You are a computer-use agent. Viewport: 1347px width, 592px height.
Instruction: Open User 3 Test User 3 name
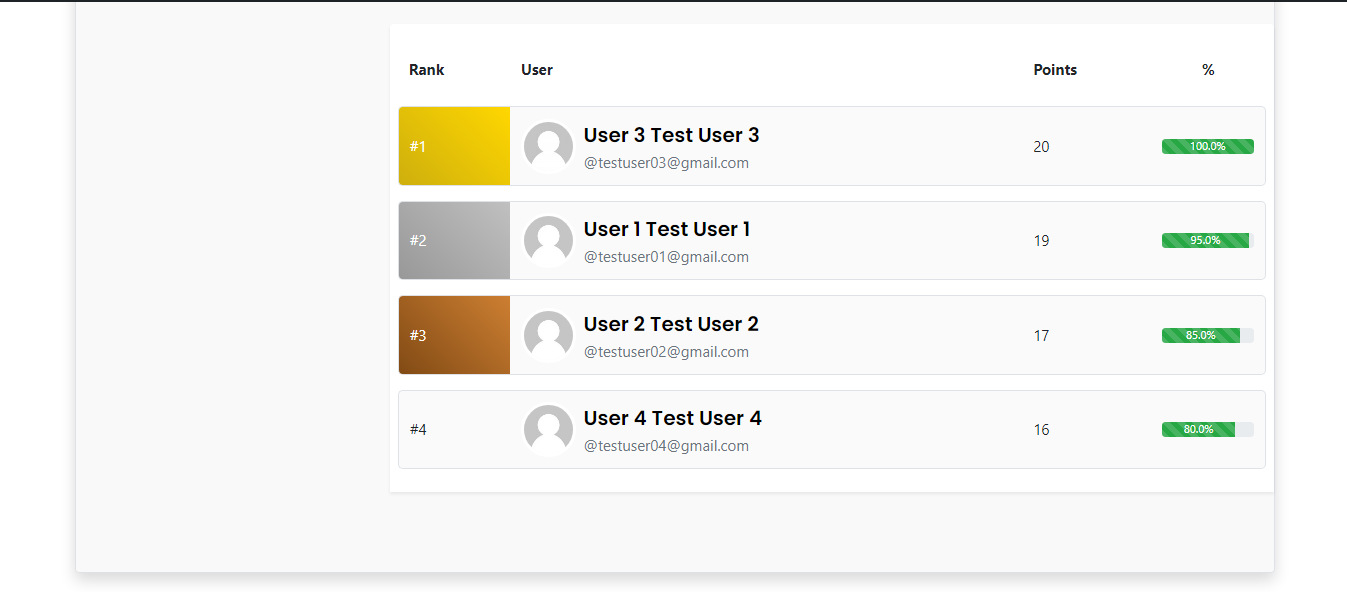(671, 135)
